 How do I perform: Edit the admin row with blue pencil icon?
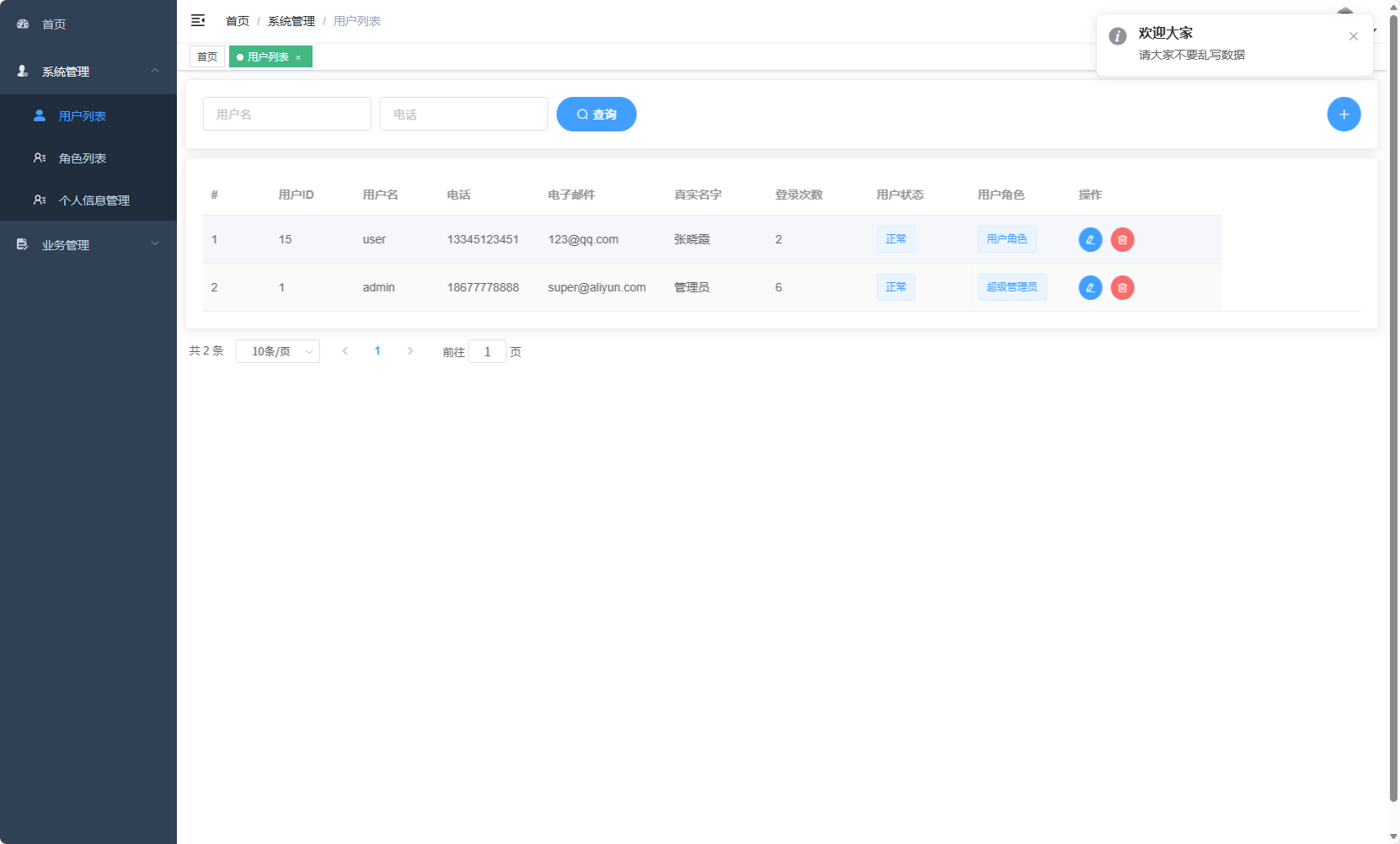(1090, 288)
